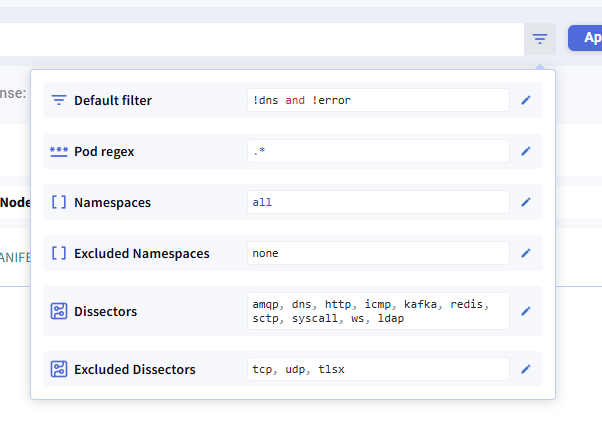Edit Namespaces using its pencil icon
The image size is (602, 423).
[526, 202]
